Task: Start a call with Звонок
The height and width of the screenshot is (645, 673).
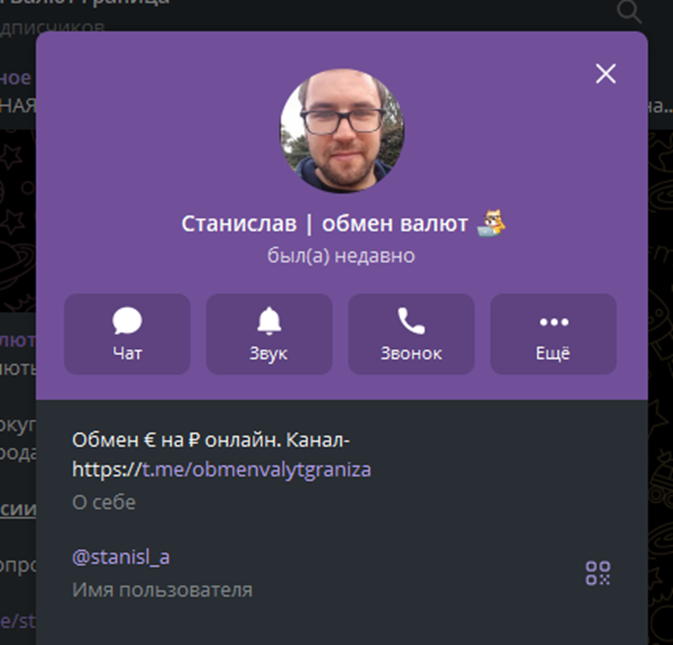Action: click(411, 334)
